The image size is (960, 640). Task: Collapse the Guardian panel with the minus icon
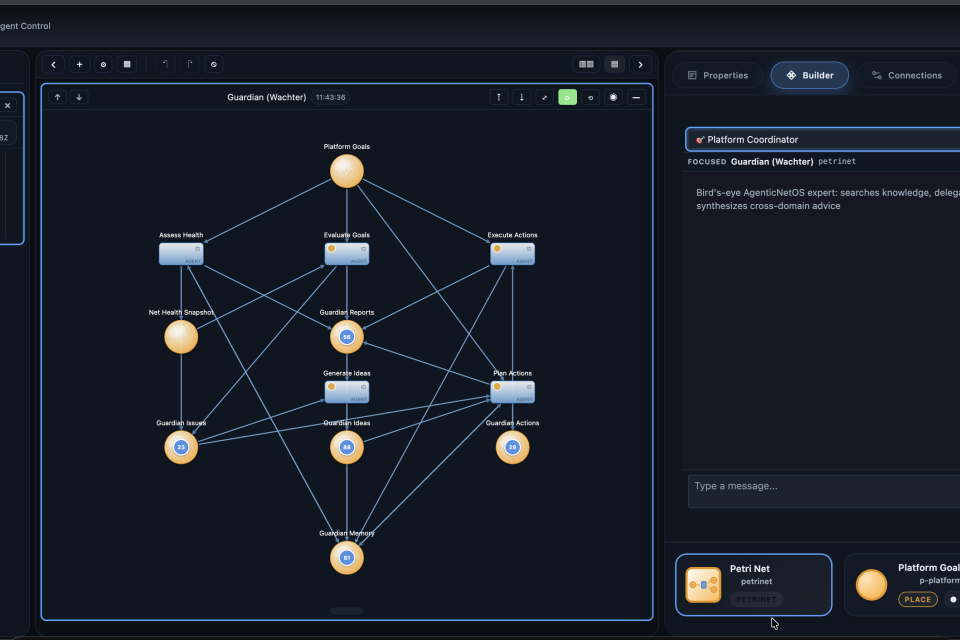(636, 97)
